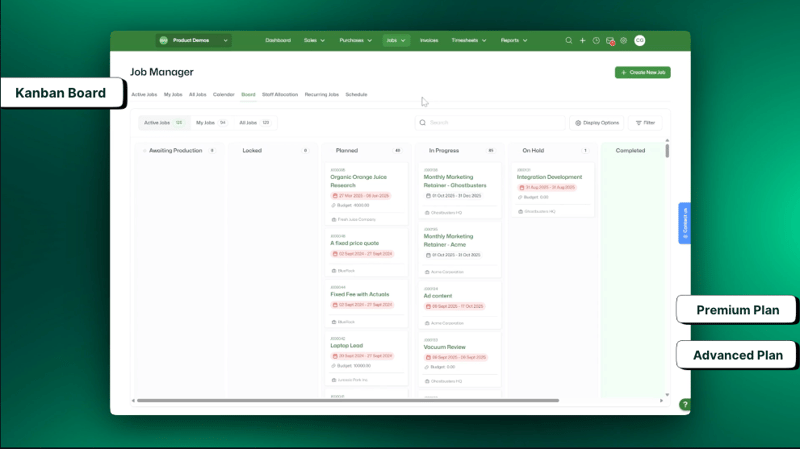Viewport: 800px width, 449px height.
Task: Click the search magnifier icon in top bar
Action: (569, 41)
